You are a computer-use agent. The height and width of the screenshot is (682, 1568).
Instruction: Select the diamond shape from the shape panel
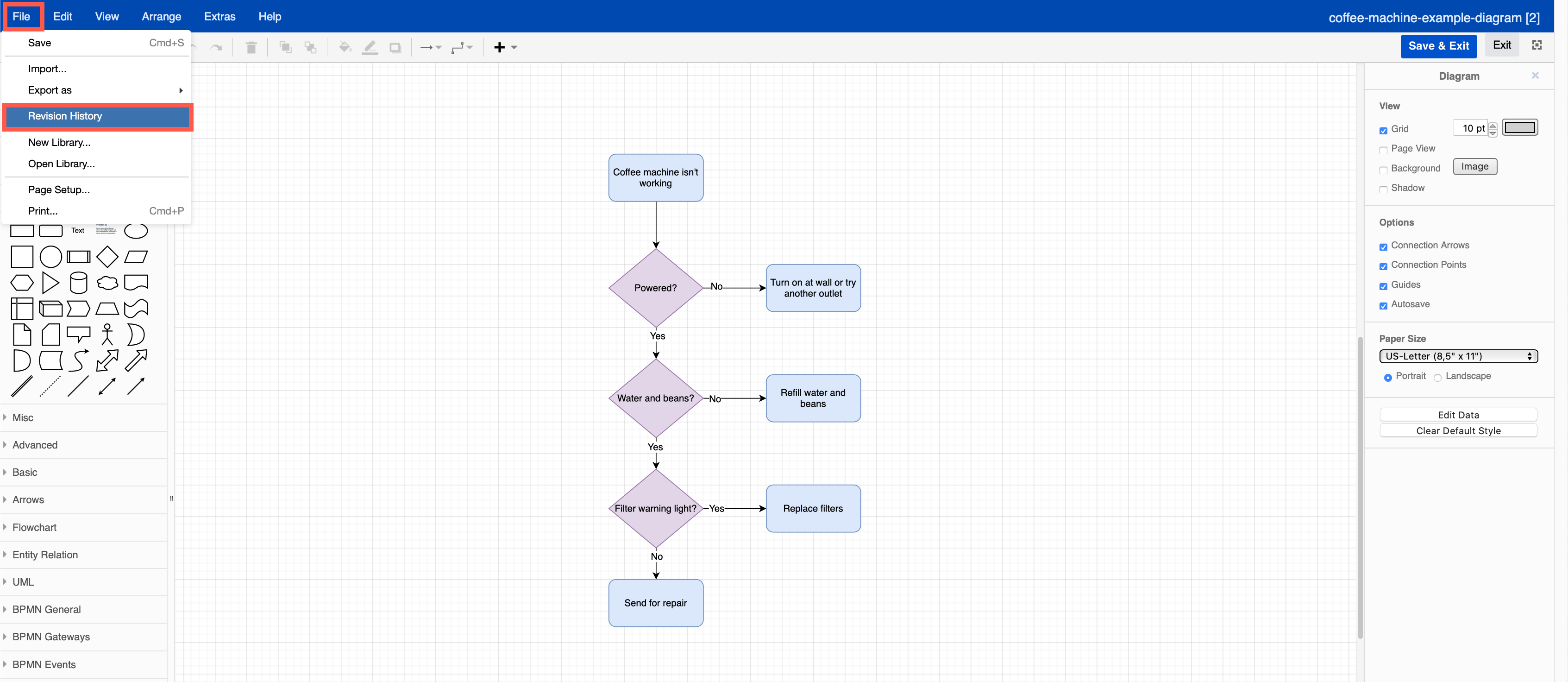(107, 256)
